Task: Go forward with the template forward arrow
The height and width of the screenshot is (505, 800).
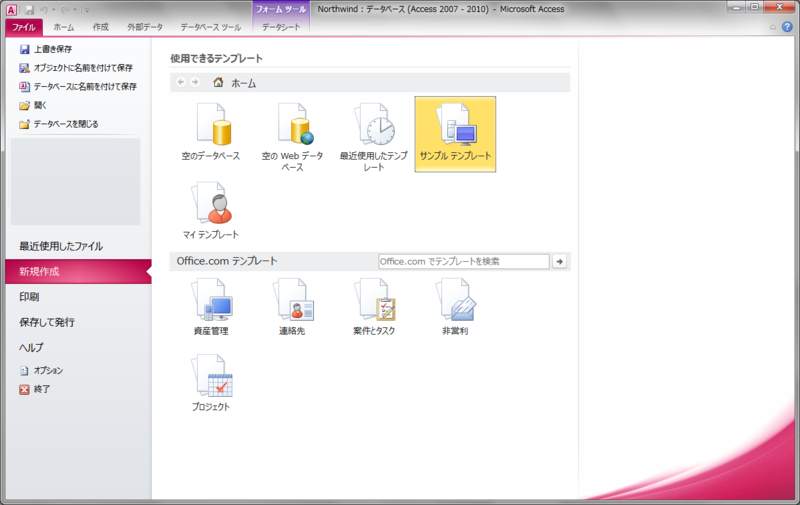Action: [x=195, y=82]
